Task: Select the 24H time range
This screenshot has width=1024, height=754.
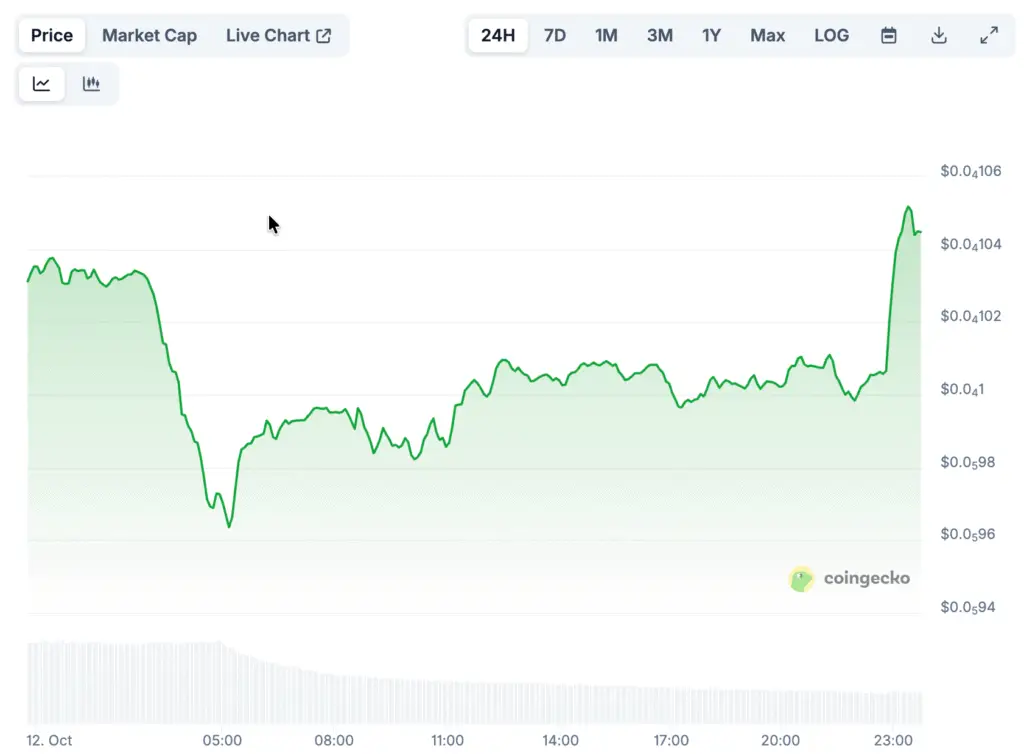Action: pyautogui.click(x=498, y=36)
